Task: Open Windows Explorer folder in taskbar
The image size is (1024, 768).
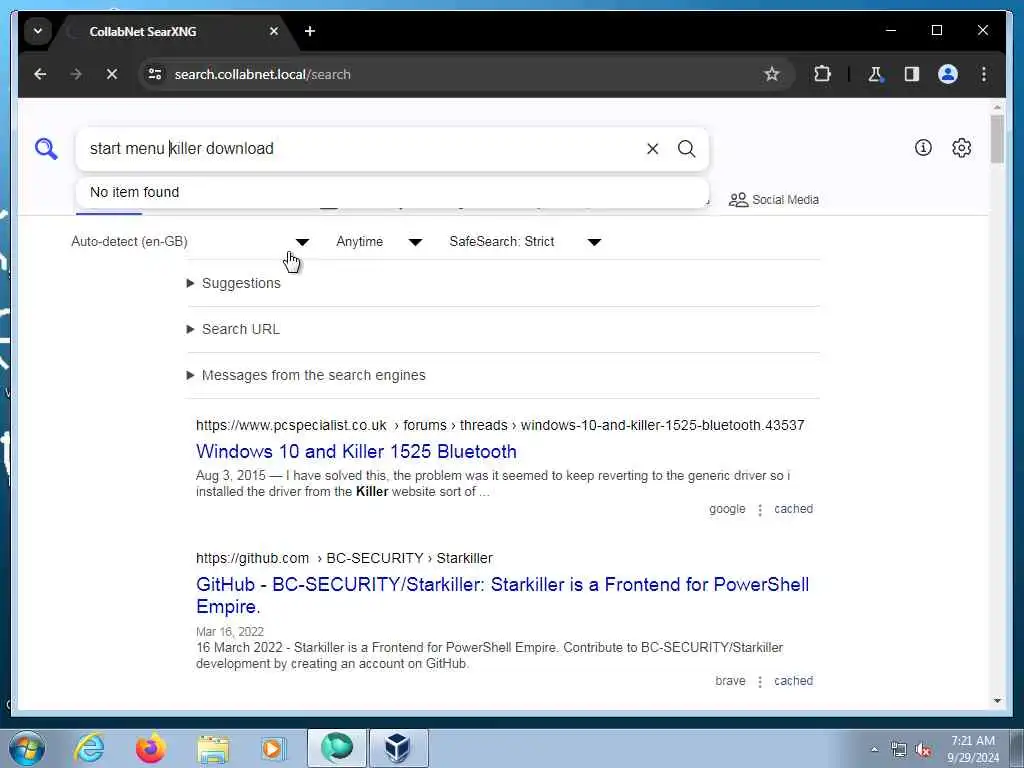Action: click(x=213, y=749)
